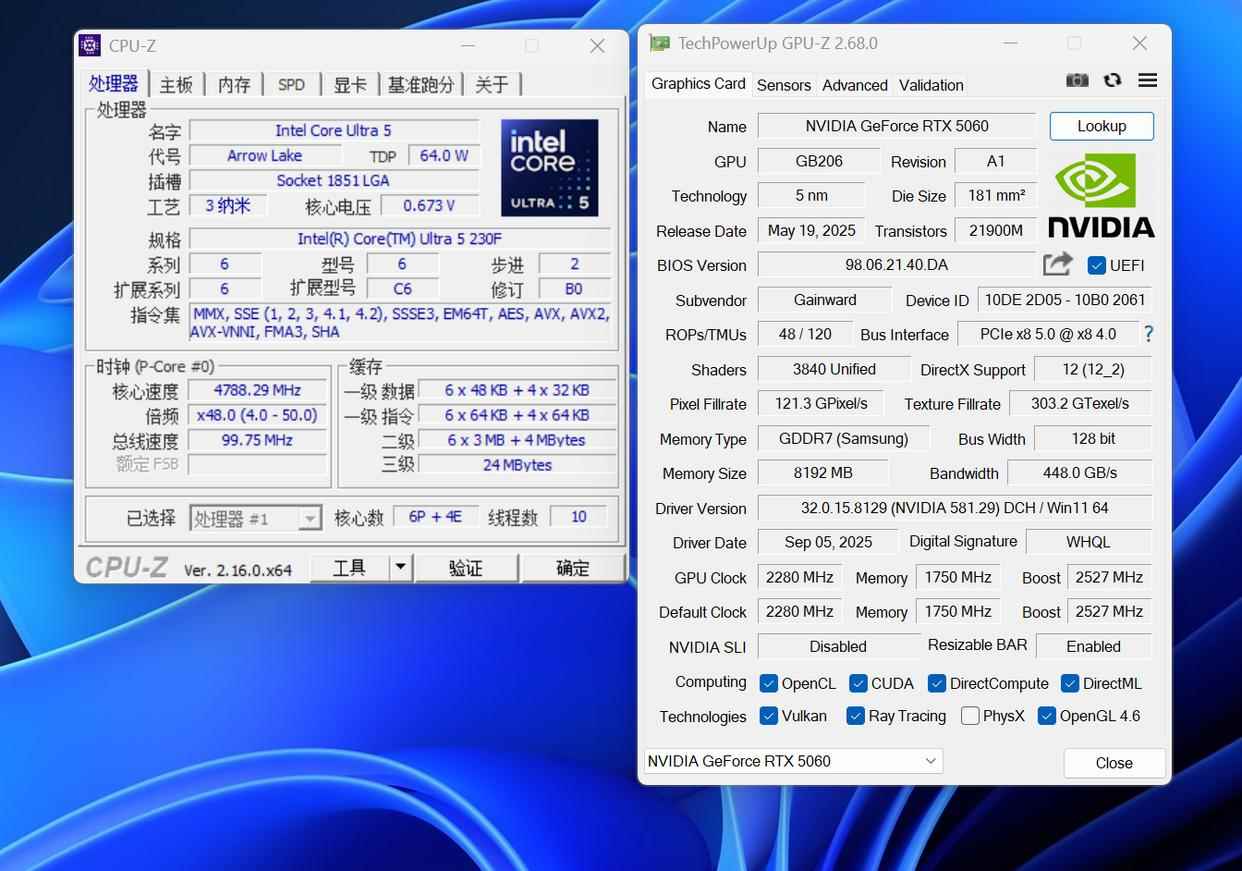This screenshot has height=871, width=1242.
Task: Click the Bus Interface question mark
Action: tap(1148, 334)
